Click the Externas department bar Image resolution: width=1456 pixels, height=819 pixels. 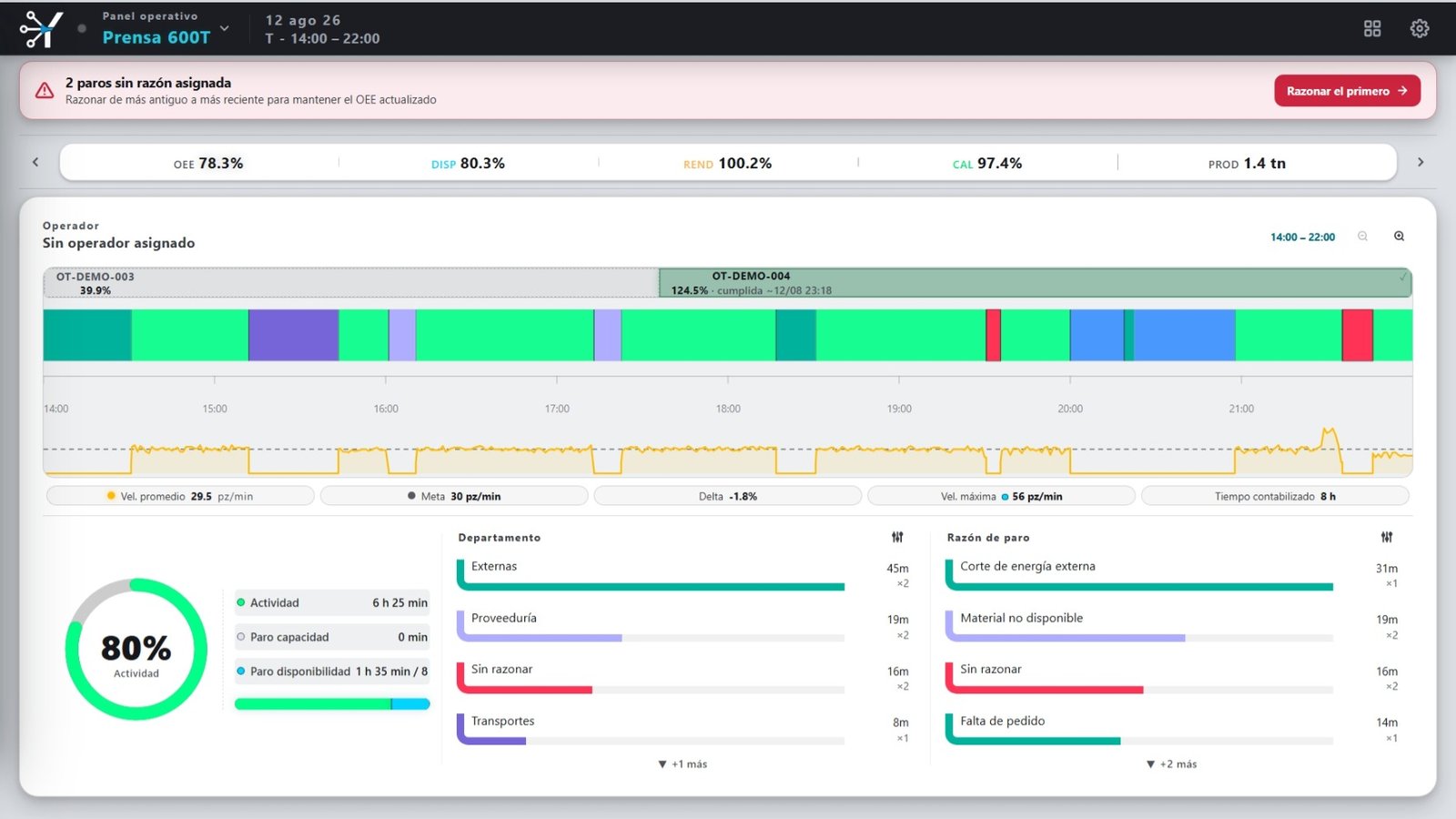tap(651, 587)
